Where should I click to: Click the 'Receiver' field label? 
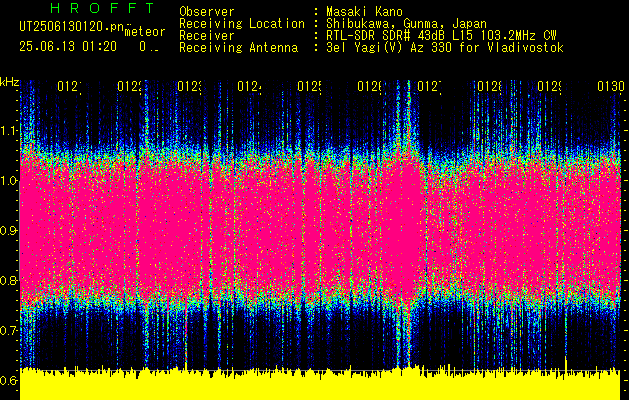tap(207, 36)
